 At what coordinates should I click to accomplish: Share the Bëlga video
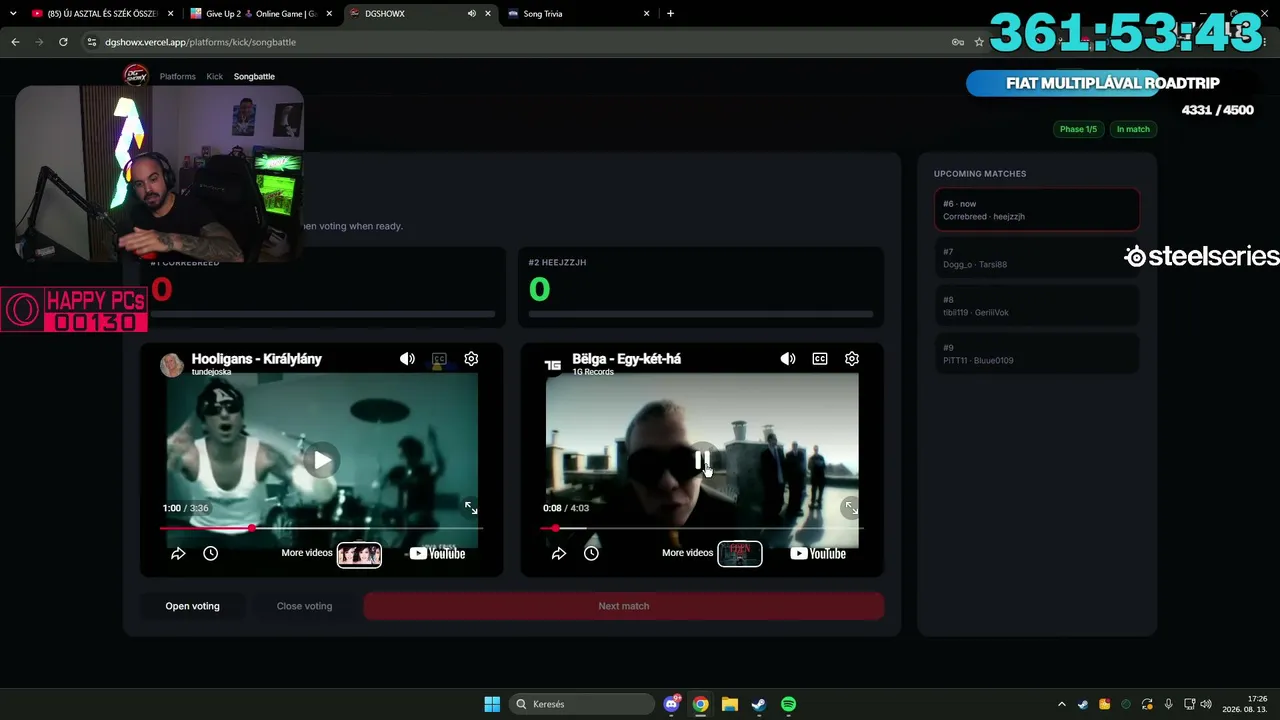pyautogui.click(x=559, y=553)
